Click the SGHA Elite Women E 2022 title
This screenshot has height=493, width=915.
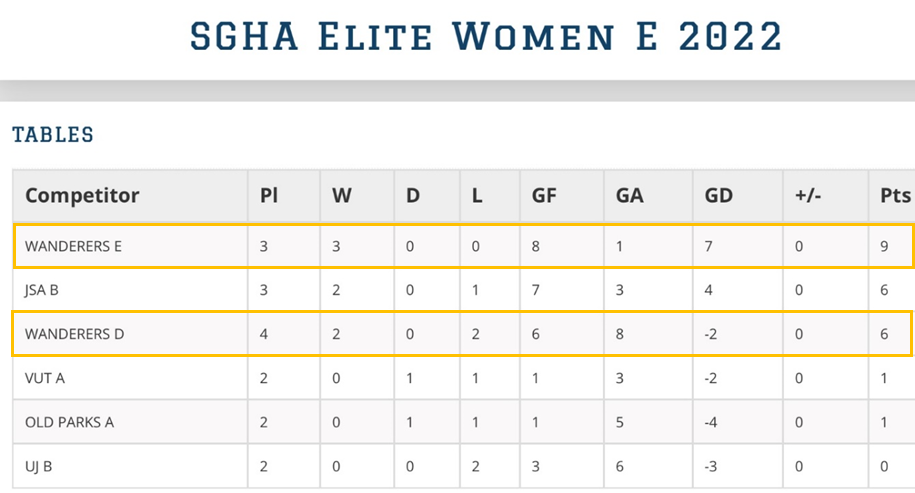(x=486, y=36)
